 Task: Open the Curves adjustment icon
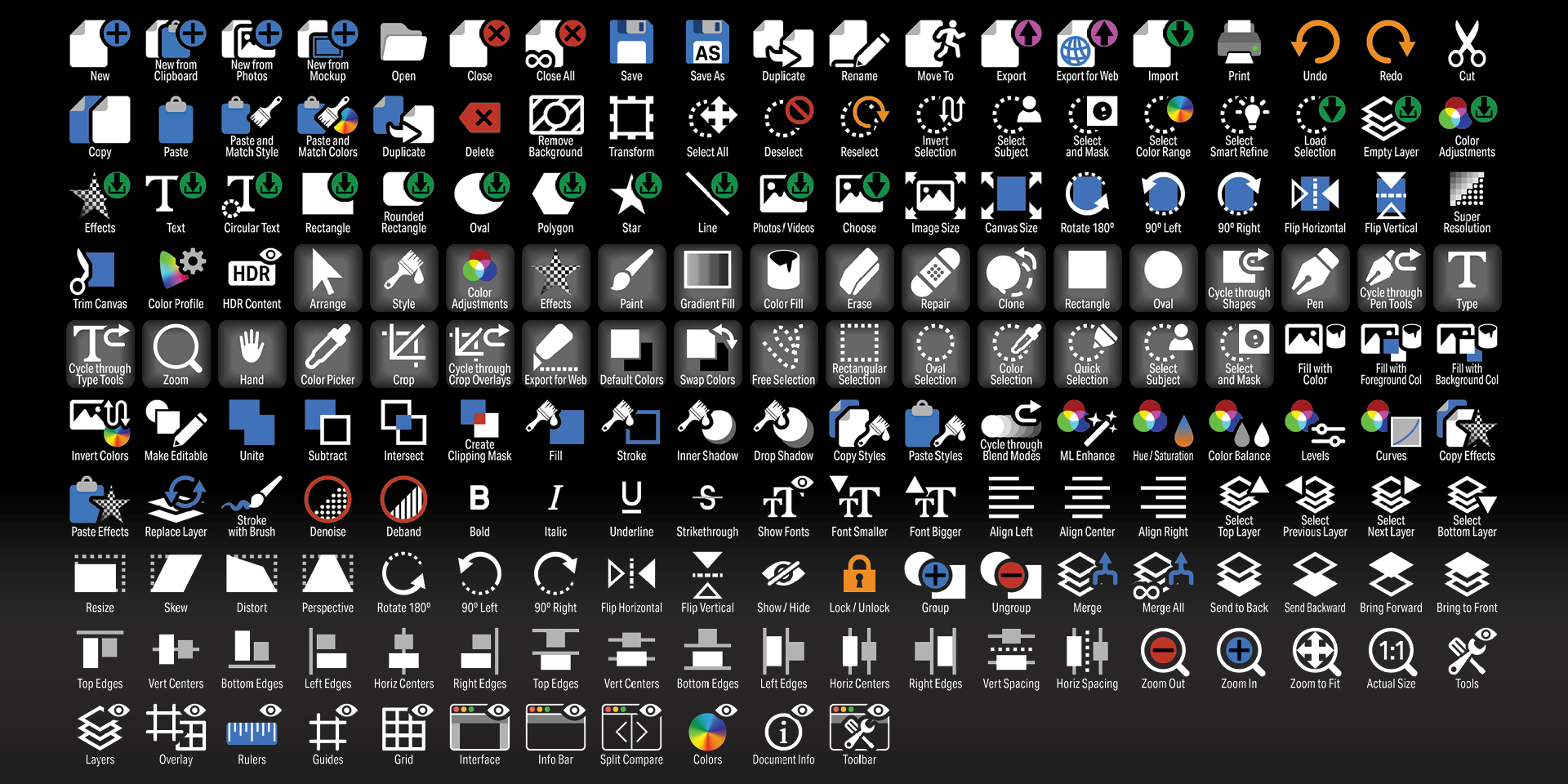[1391, 423]
